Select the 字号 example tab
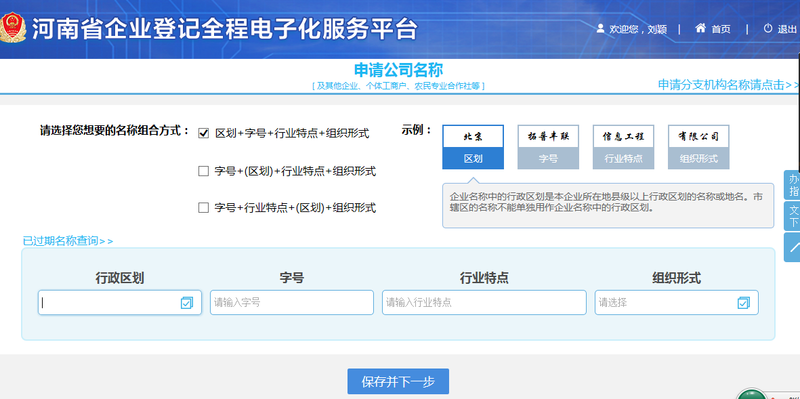The width and height of the screenshot is (800, 399). tap(548, 147)
